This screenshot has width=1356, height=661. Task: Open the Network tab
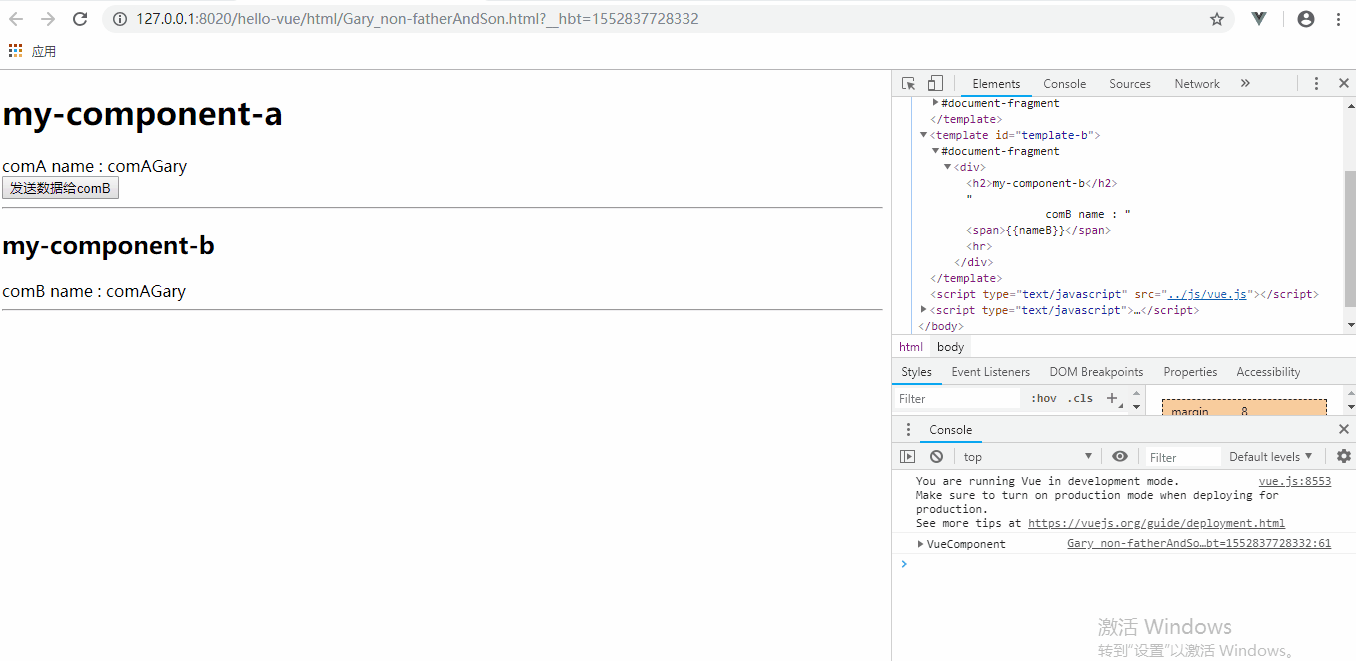click(1197, 84)
